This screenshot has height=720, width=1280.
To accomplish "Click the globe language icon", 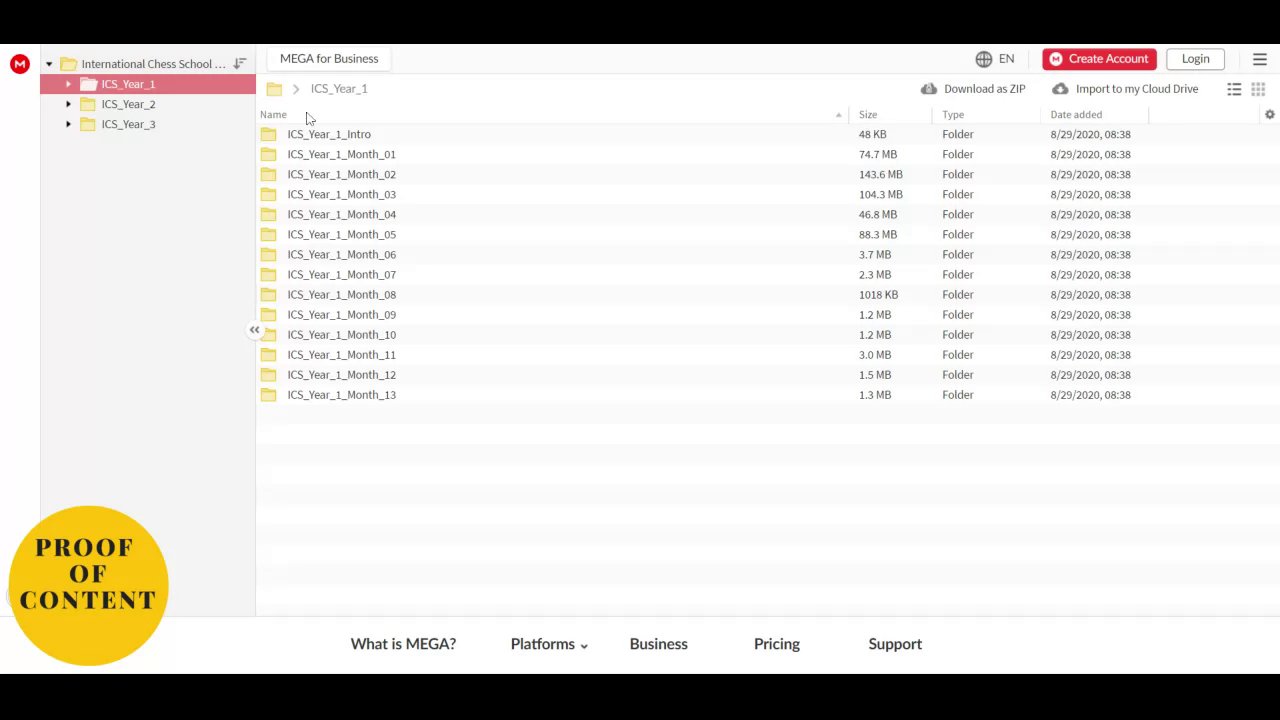I will (984, 59).
